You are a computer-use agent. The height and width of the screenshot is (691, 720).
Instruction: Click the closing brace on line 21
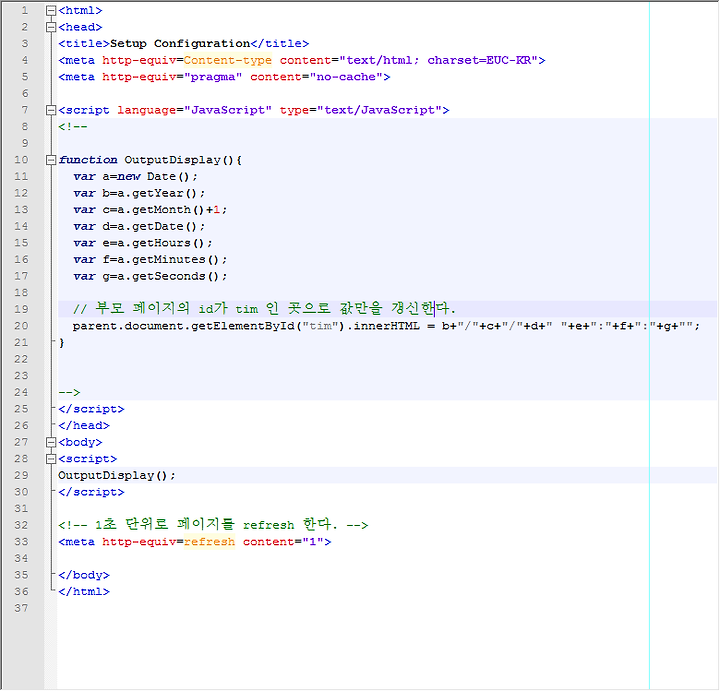(62, 343)
